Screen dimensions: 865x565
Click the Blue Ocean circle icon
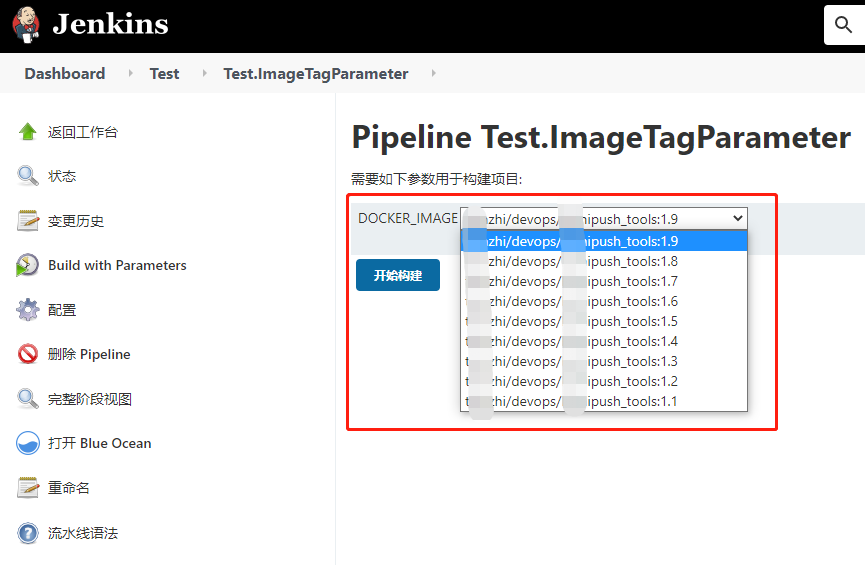28,443
